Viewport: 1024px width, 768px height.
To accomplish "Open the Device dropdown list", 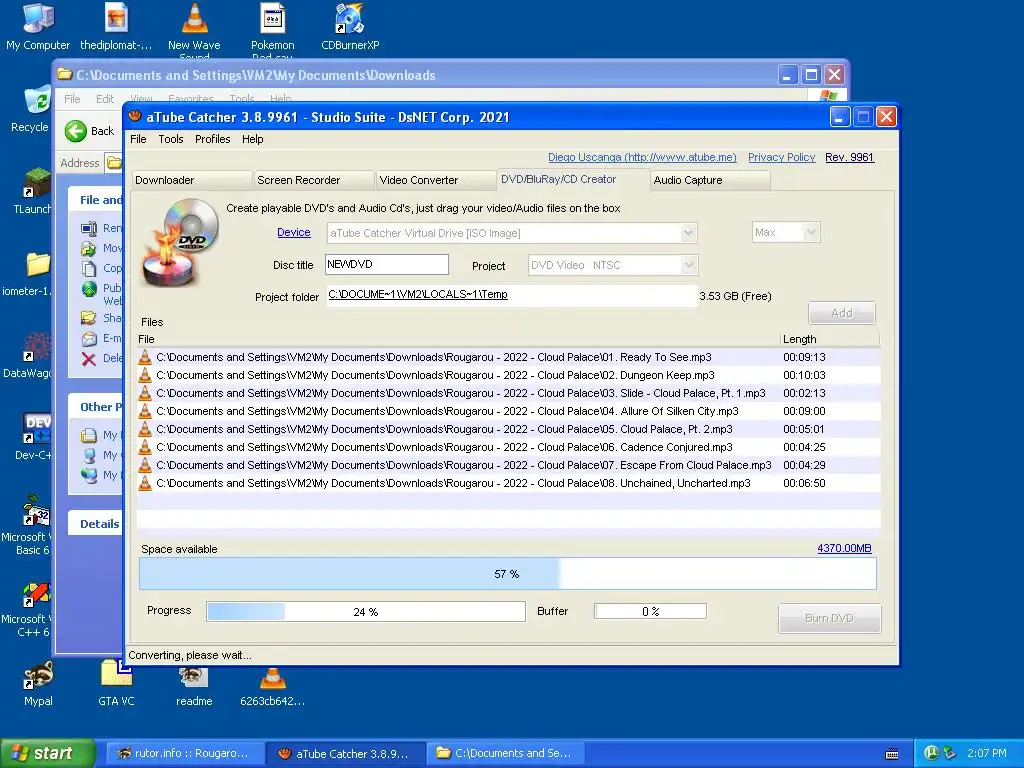I will point(688,233).
